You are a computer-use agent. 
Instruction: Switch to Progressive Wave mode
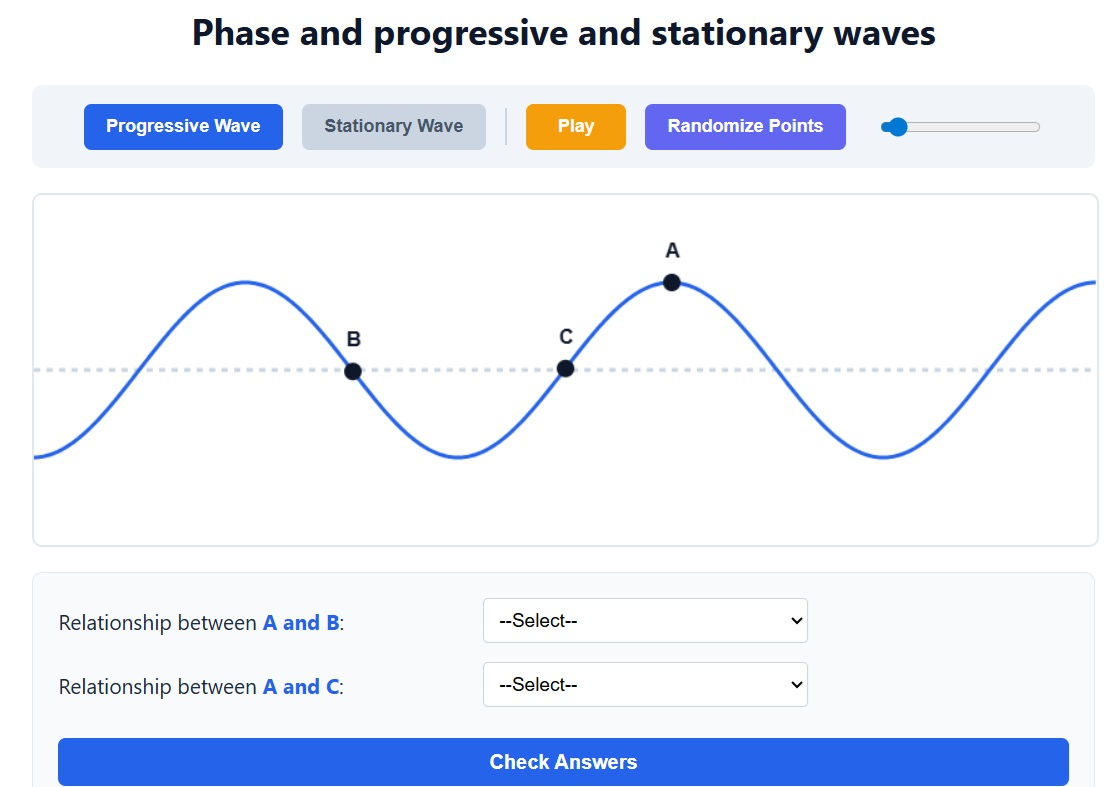coord(183,127)
